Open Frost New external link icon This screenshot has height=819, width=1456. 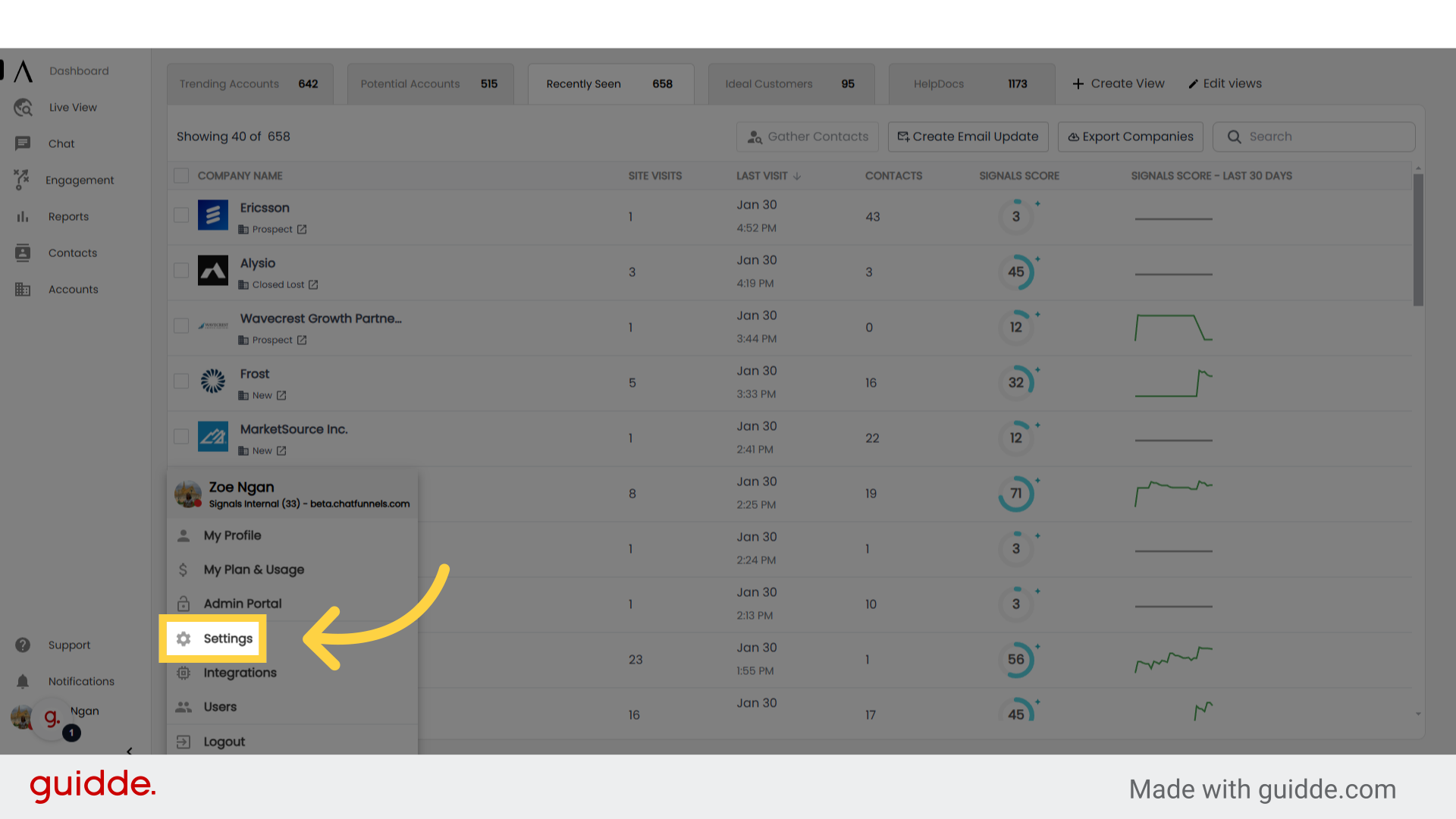coord(281,396)
